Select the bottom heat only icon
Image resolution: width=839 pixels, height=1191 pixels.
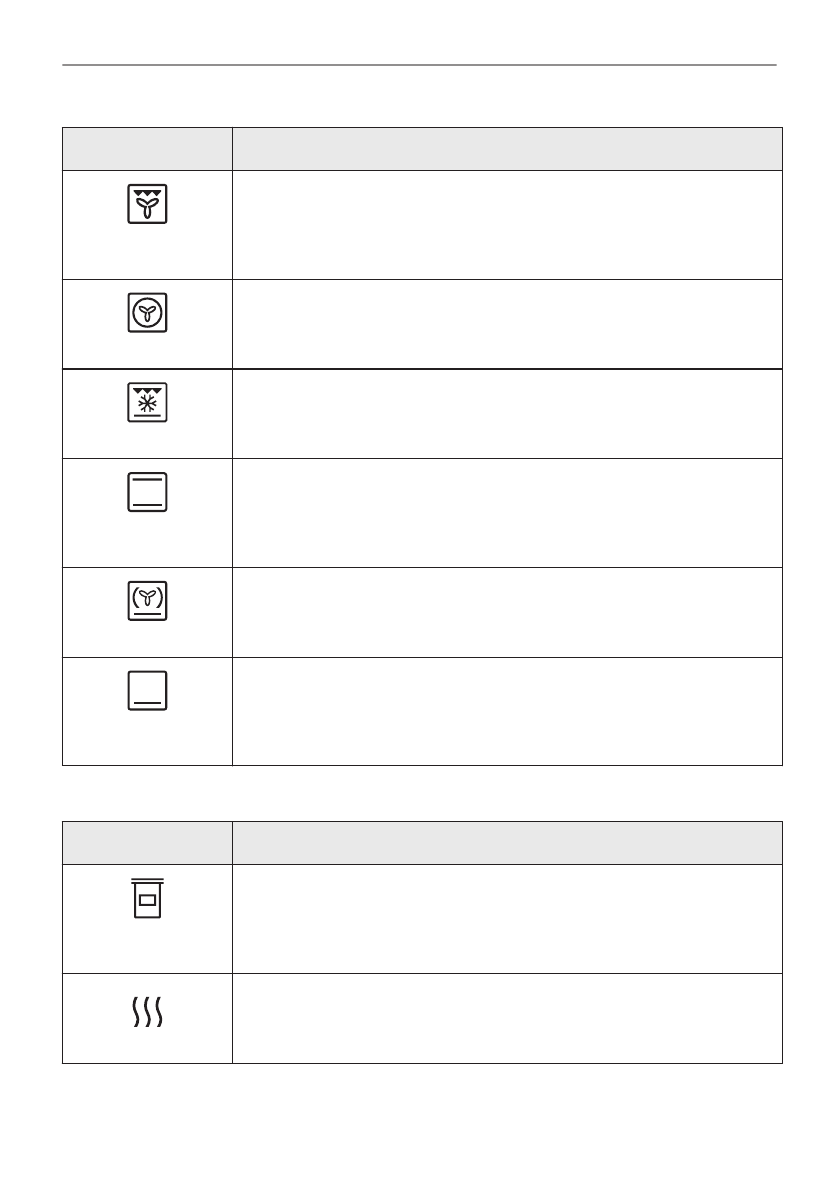coord(147,691)
